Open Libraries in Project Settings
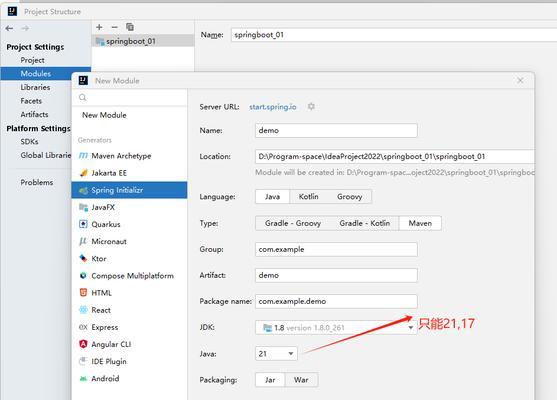Image resolution: width=557 pixels, height=400 pixels. pos(35,87)
